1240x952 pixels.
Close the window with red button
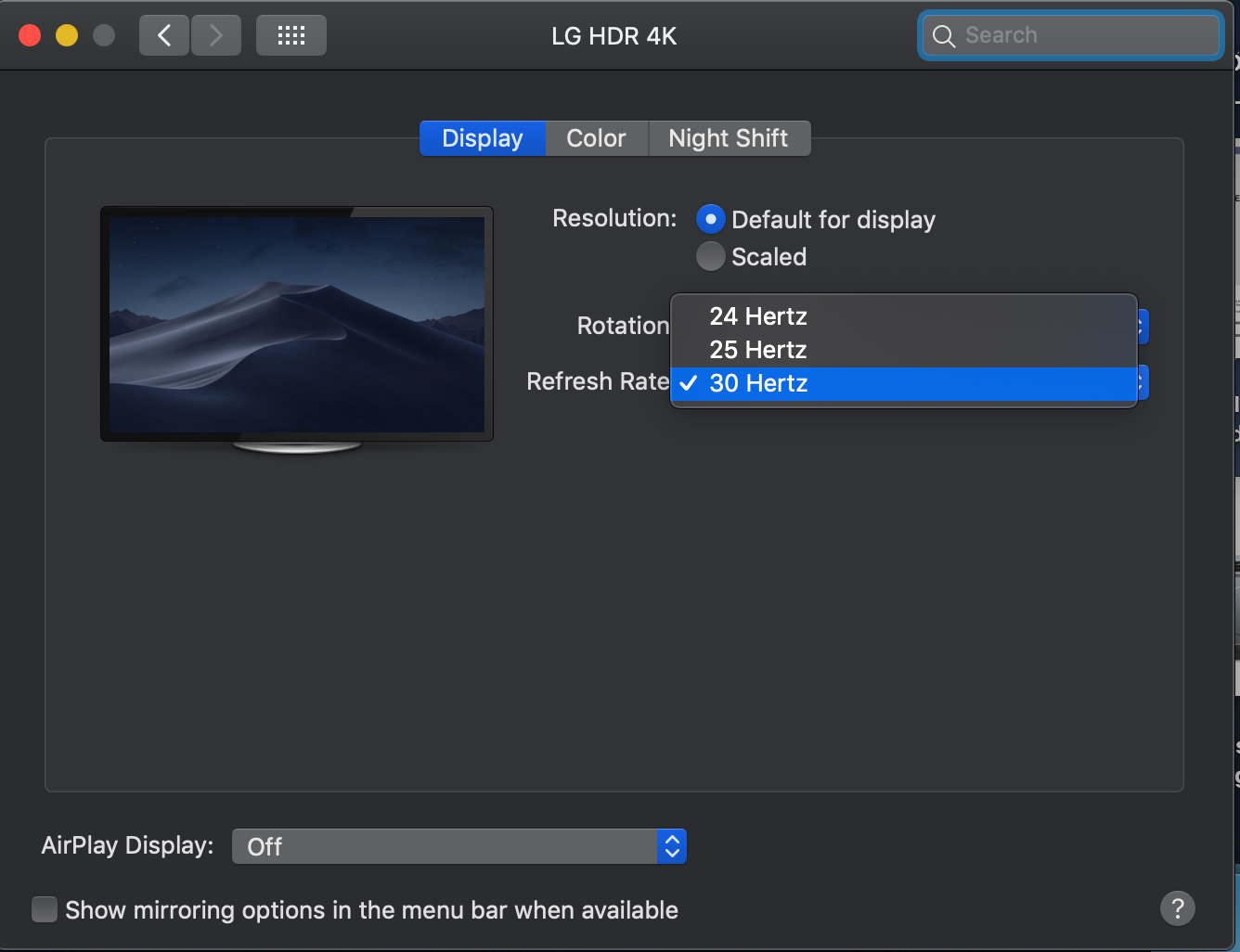(x=30, y=35)
